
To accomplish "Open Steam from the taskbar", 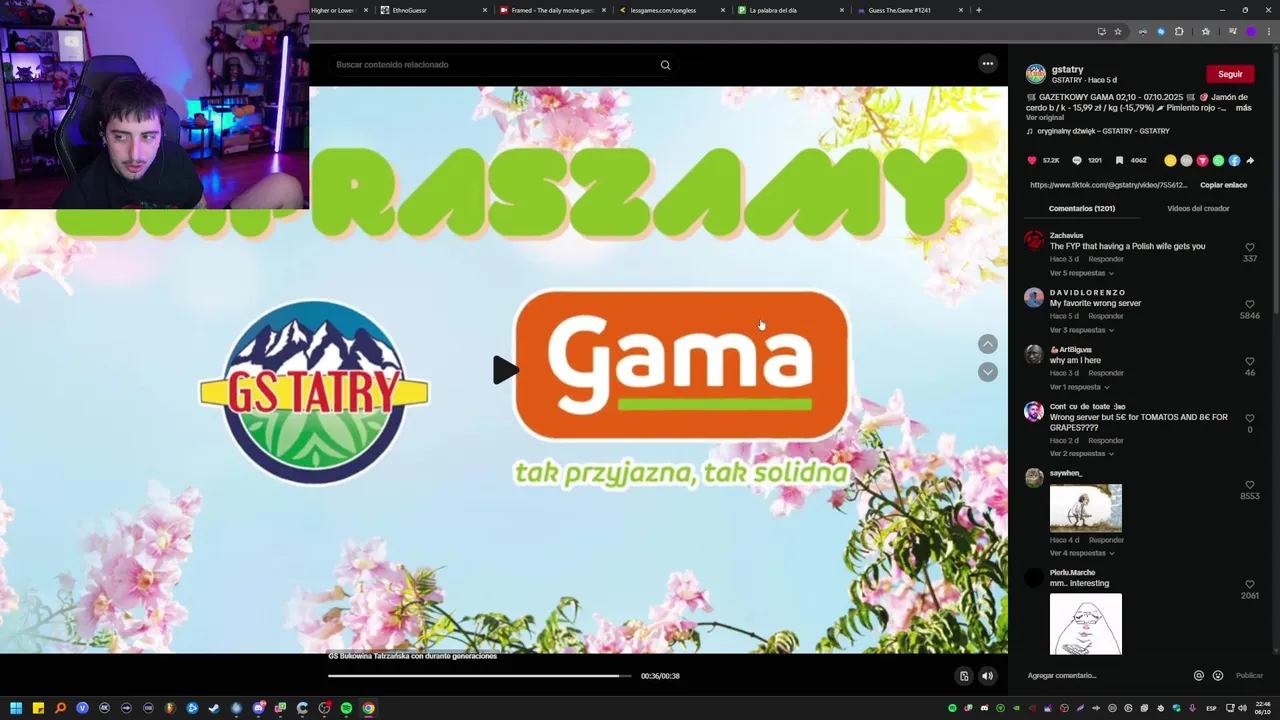I will [x=214, y=708].
